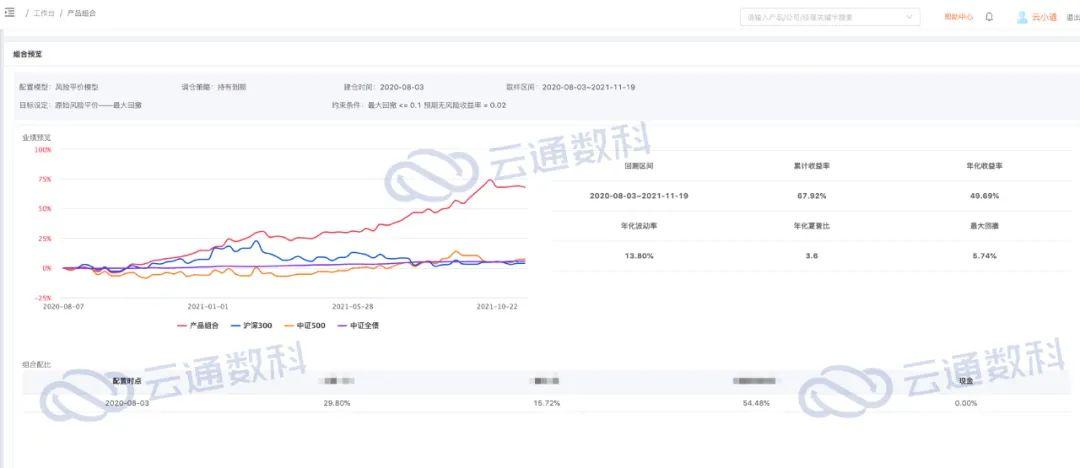Image resolution: width=1080 pixels, height=468 pixels.
Task: Select the 2020-08-03 allocation row
Action: point(127,403)
